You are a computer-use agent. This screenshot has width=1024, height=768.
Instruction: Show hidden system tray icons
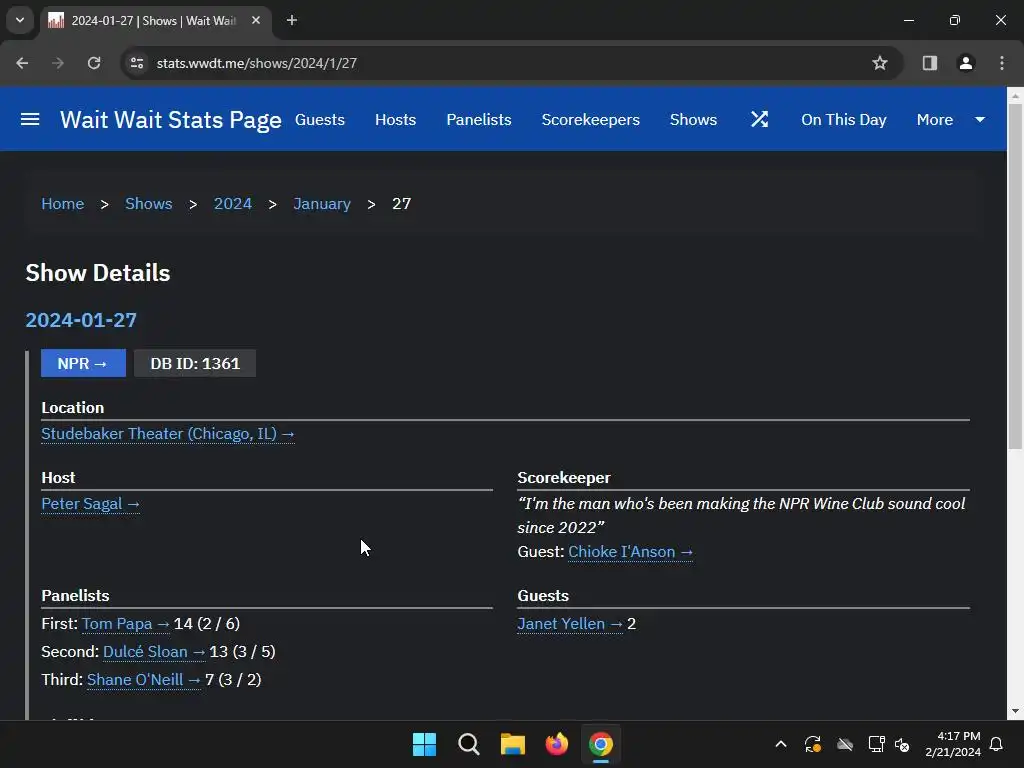coord(781,744)
